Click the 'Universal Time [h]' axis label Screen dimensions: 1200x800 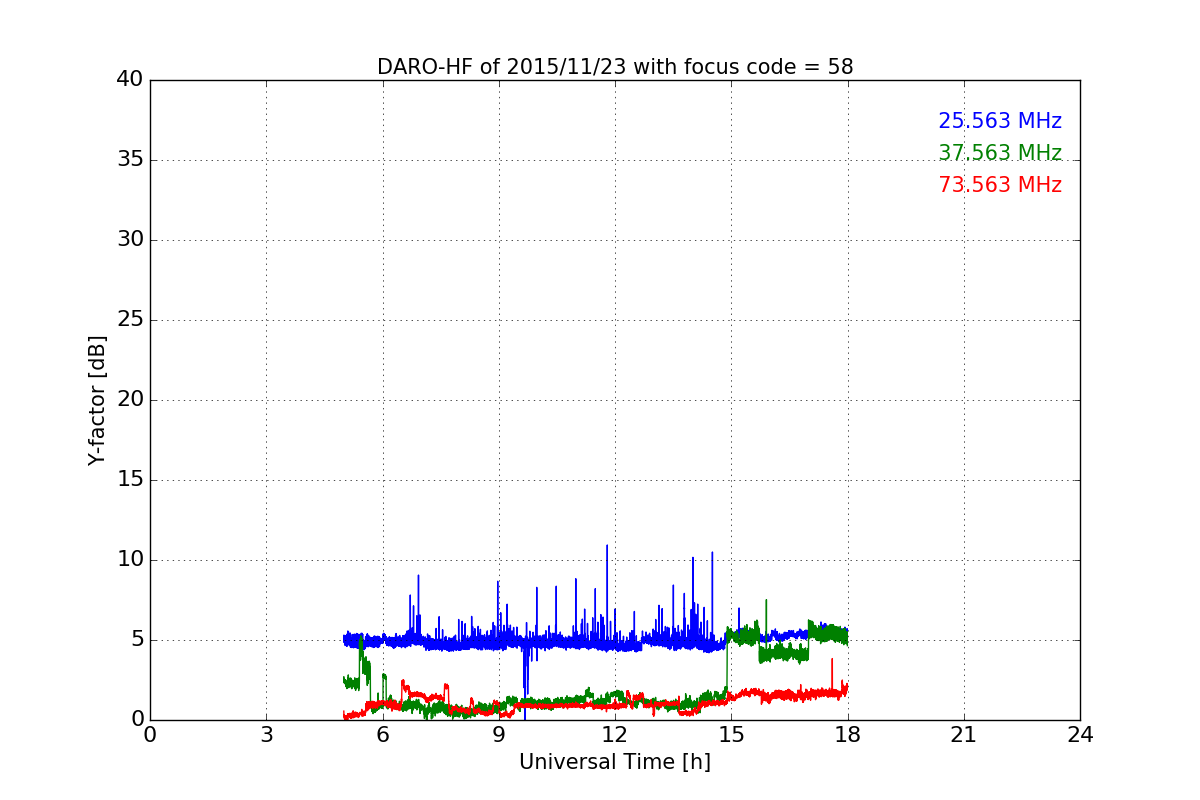(615, 762)
